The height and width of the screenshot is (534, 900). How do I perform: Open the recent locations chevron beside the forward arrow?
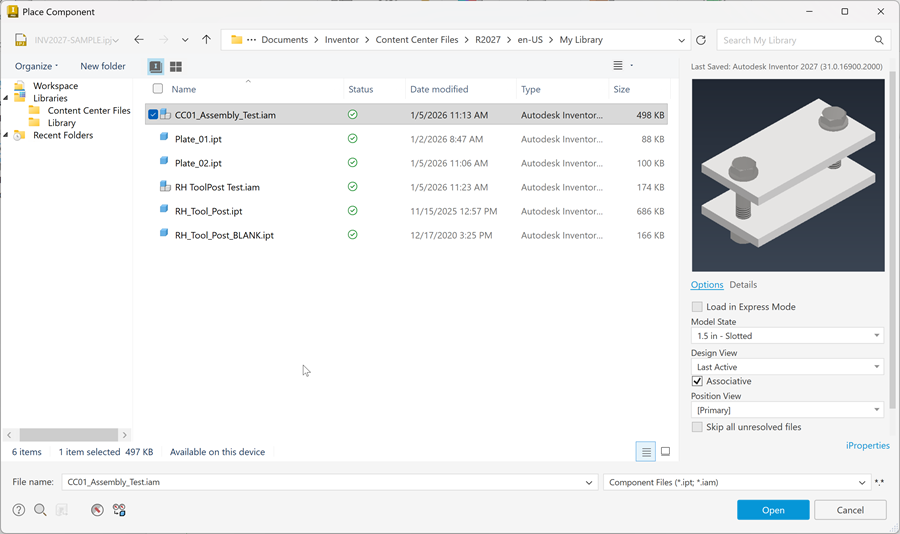coord(185,40)
